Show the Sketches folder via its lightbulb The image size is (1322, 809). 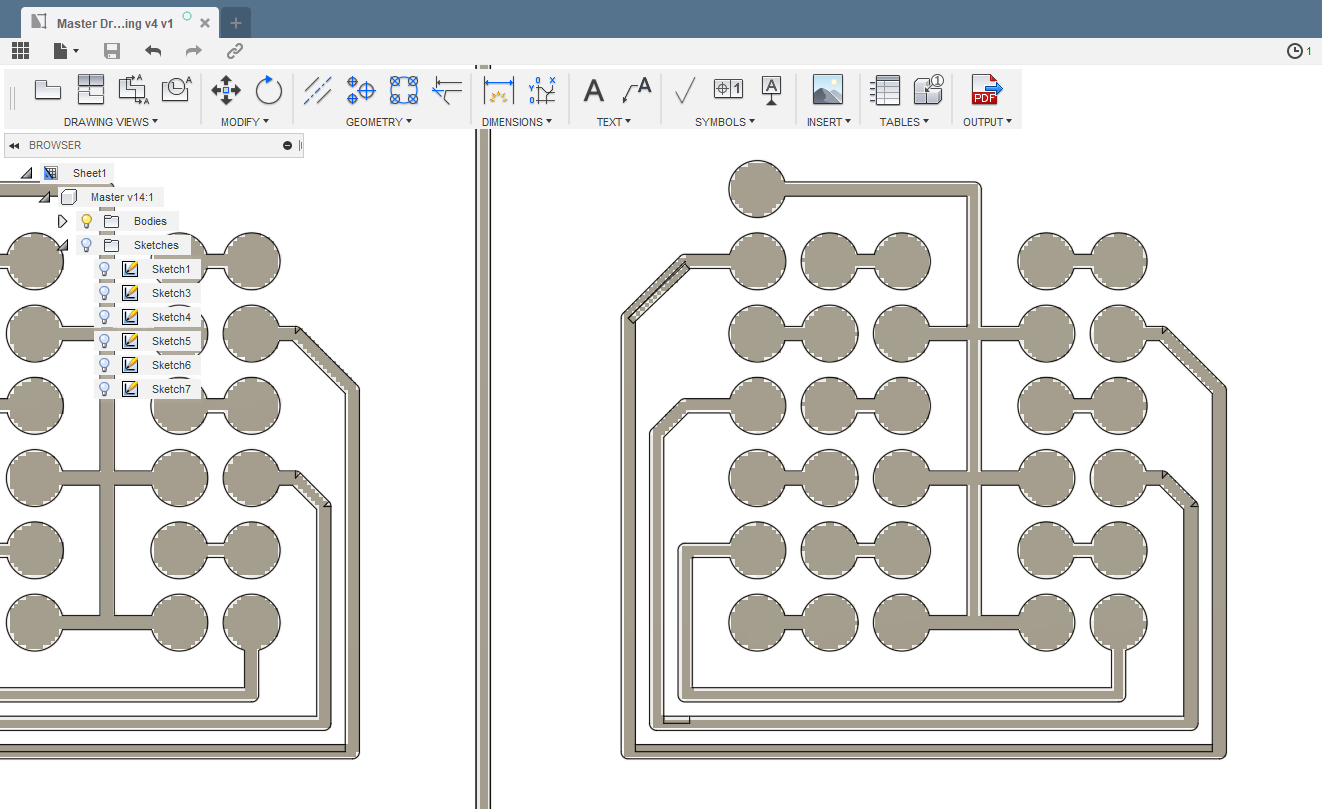(86, 245)
